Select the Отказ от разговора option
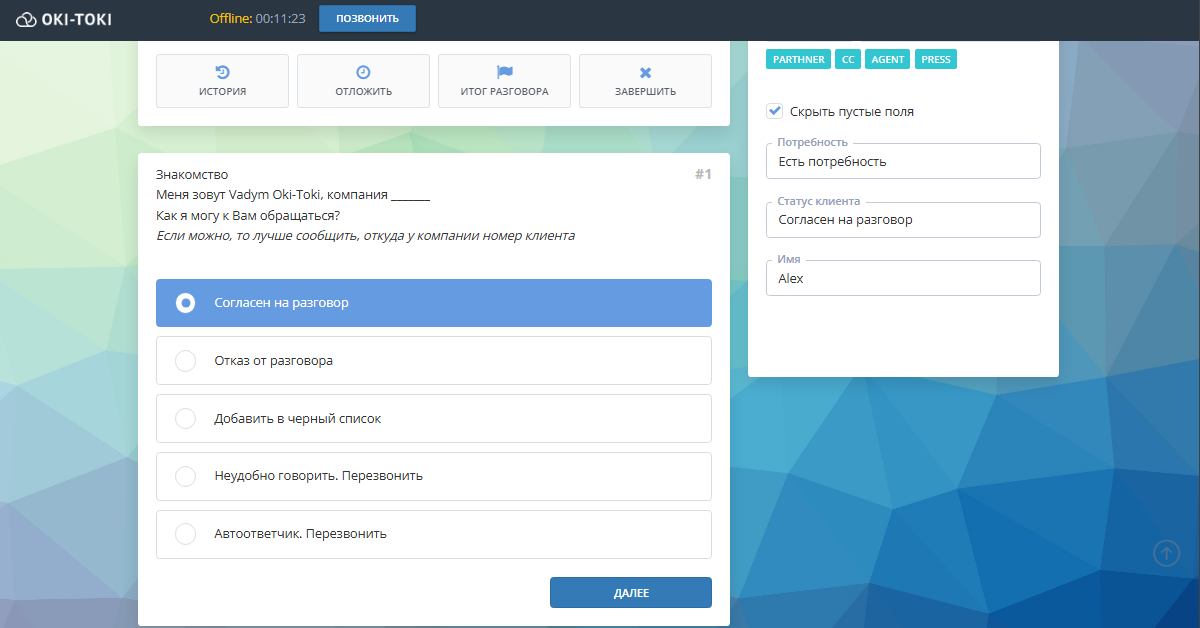 pyautogui.click(x=434, y=361)
